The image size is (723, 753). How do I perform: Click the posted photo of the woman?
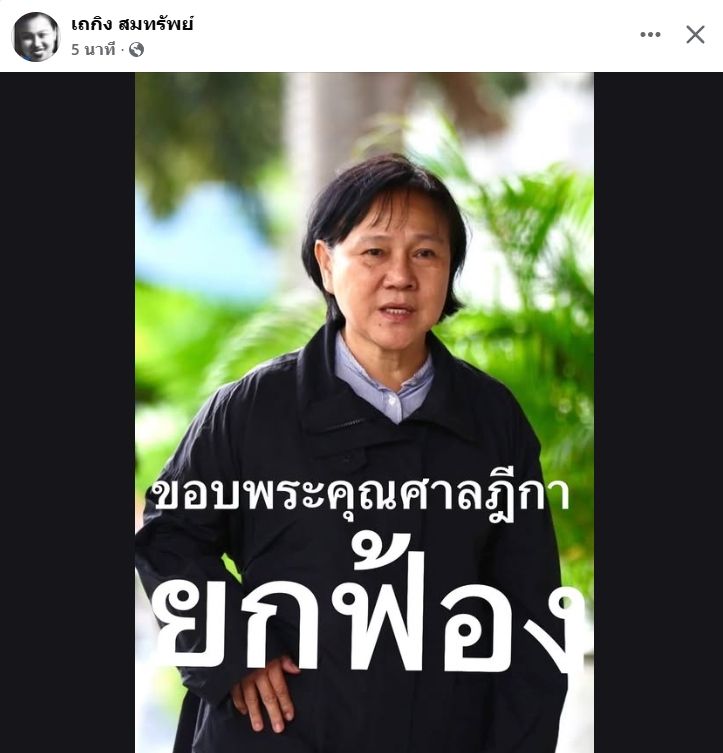point(364,413)
